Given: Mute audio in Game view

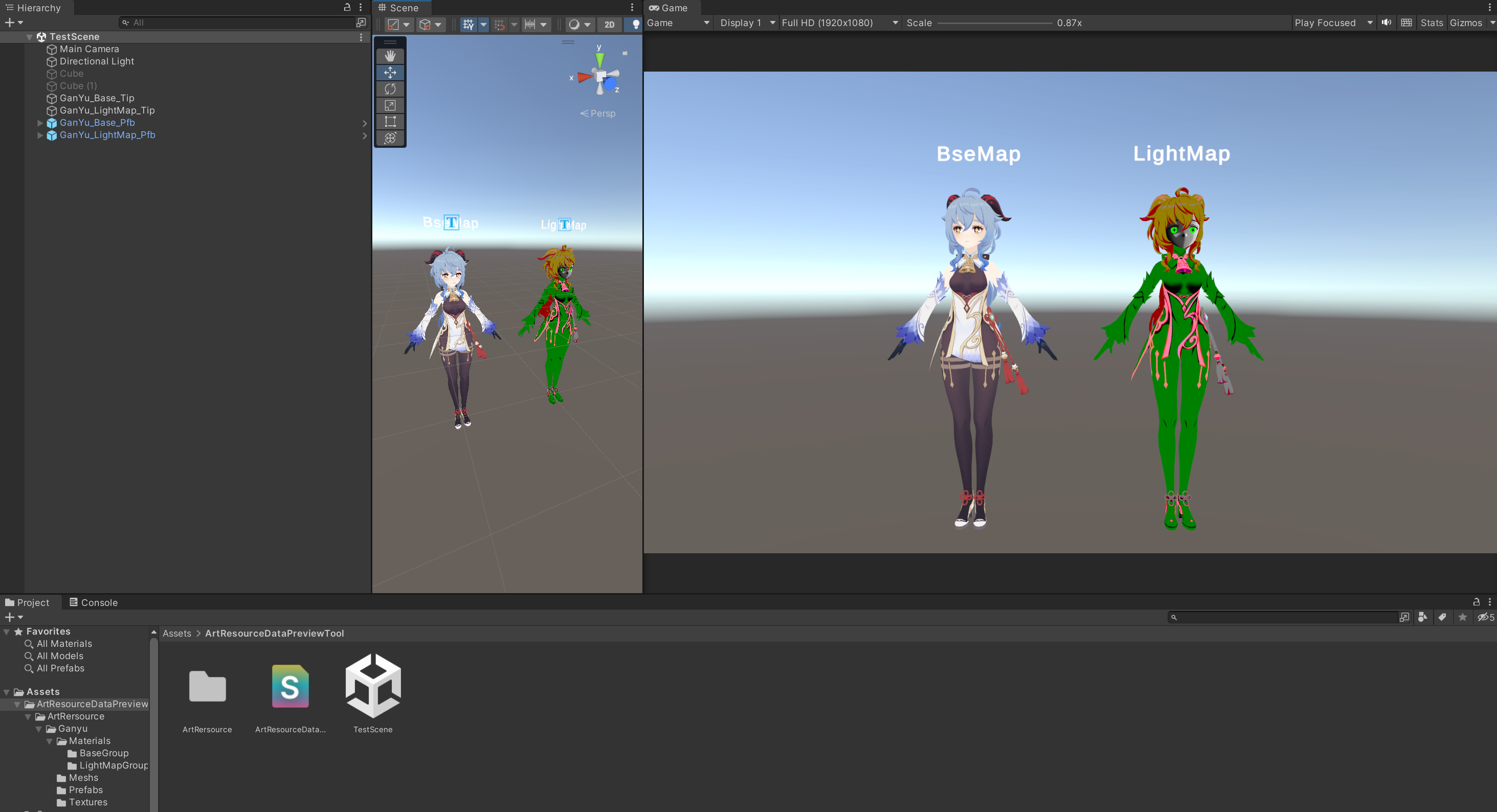Looking at the screenshot, I should pos(1387,22).
